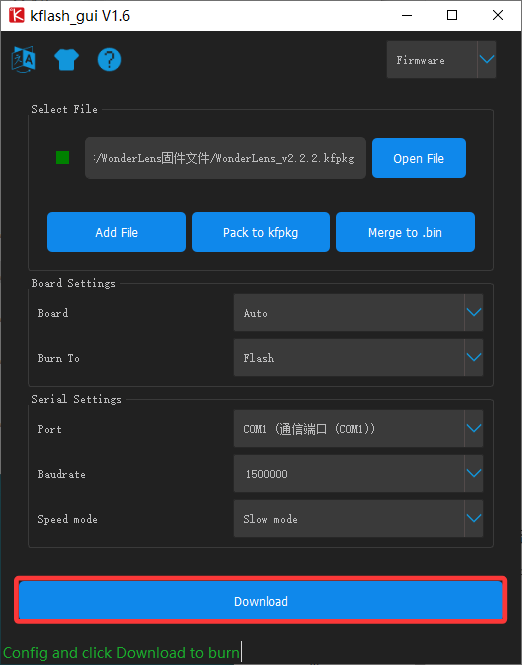The width and height of the screenshot is (522, 665).
Task: Minimize the kflash_gui window
Action: pos(407,15)
